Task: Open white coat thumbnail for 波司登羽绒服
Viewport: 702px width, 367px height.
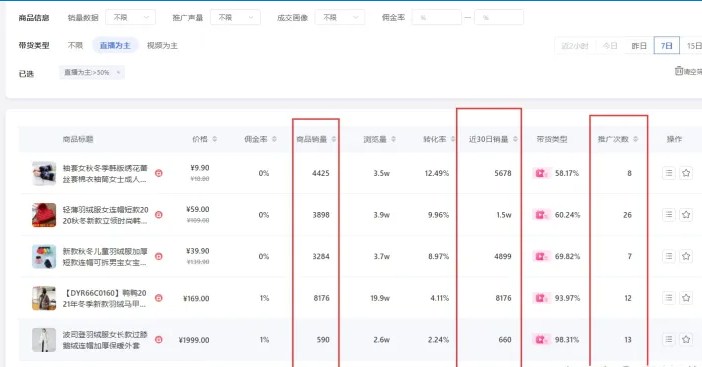Action: coord(44,340)
